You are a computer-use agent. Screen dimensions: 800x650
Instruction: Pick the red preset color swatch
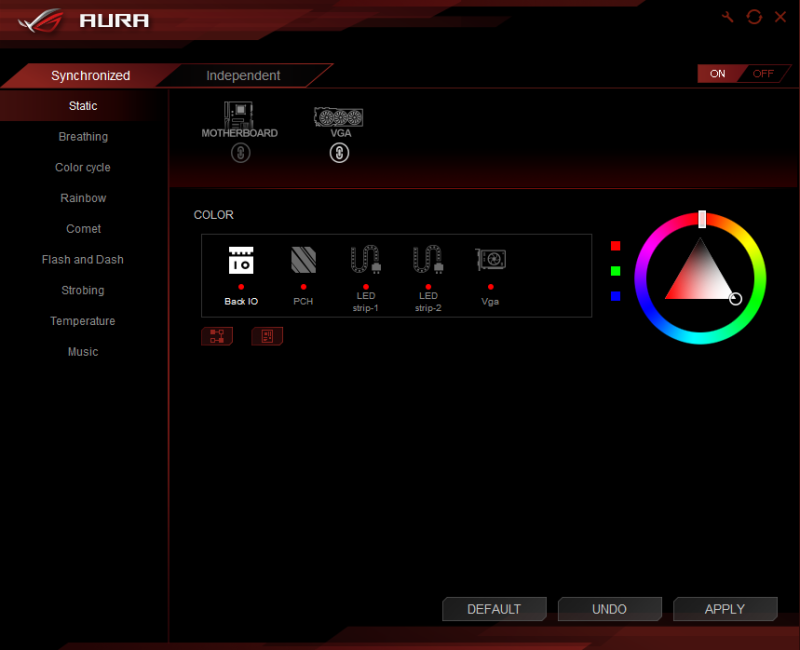point(615,246)
